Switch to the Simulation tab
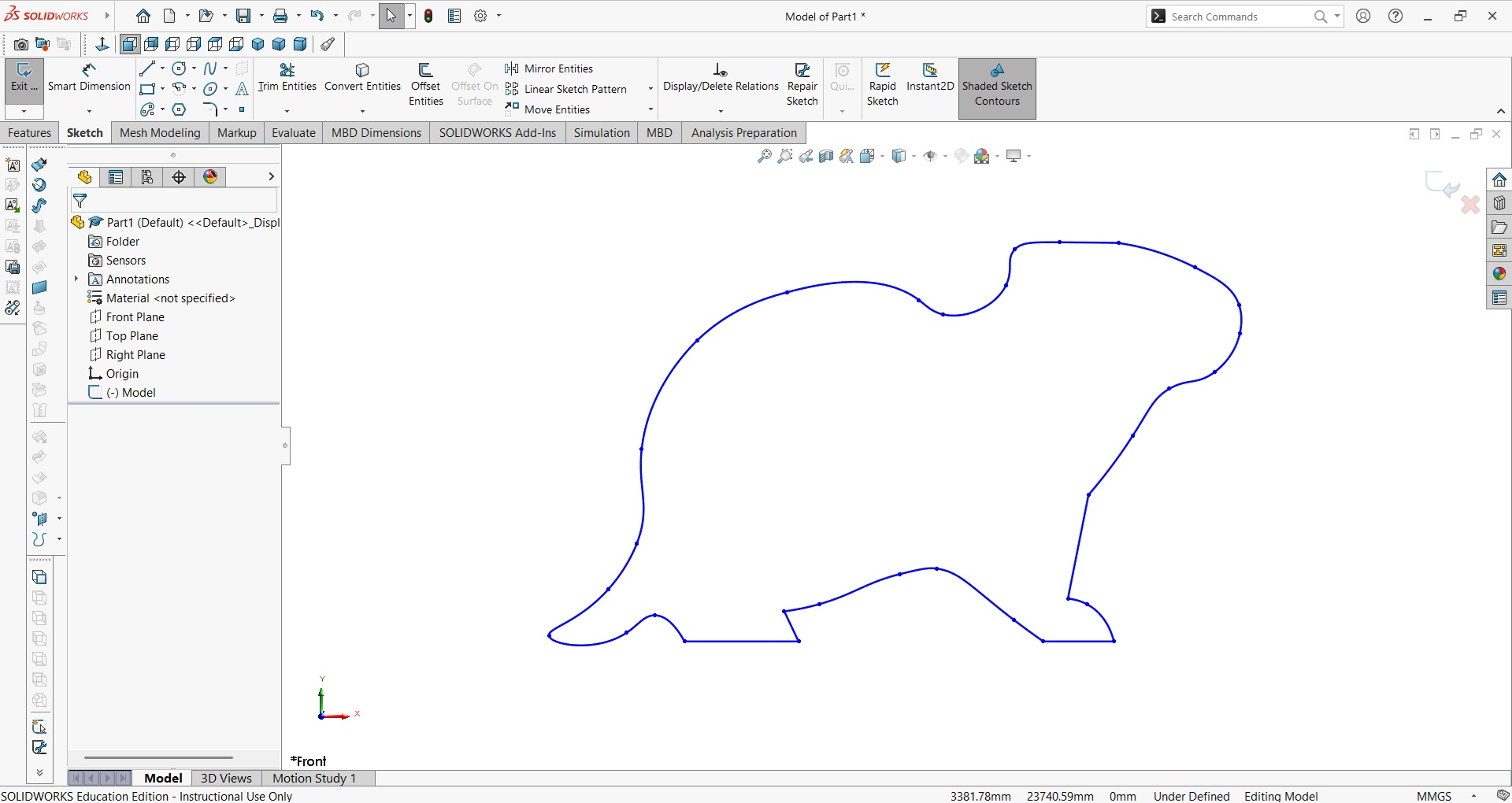The height and width of the screenshot is (803, 1512). [x=602, y=133]
